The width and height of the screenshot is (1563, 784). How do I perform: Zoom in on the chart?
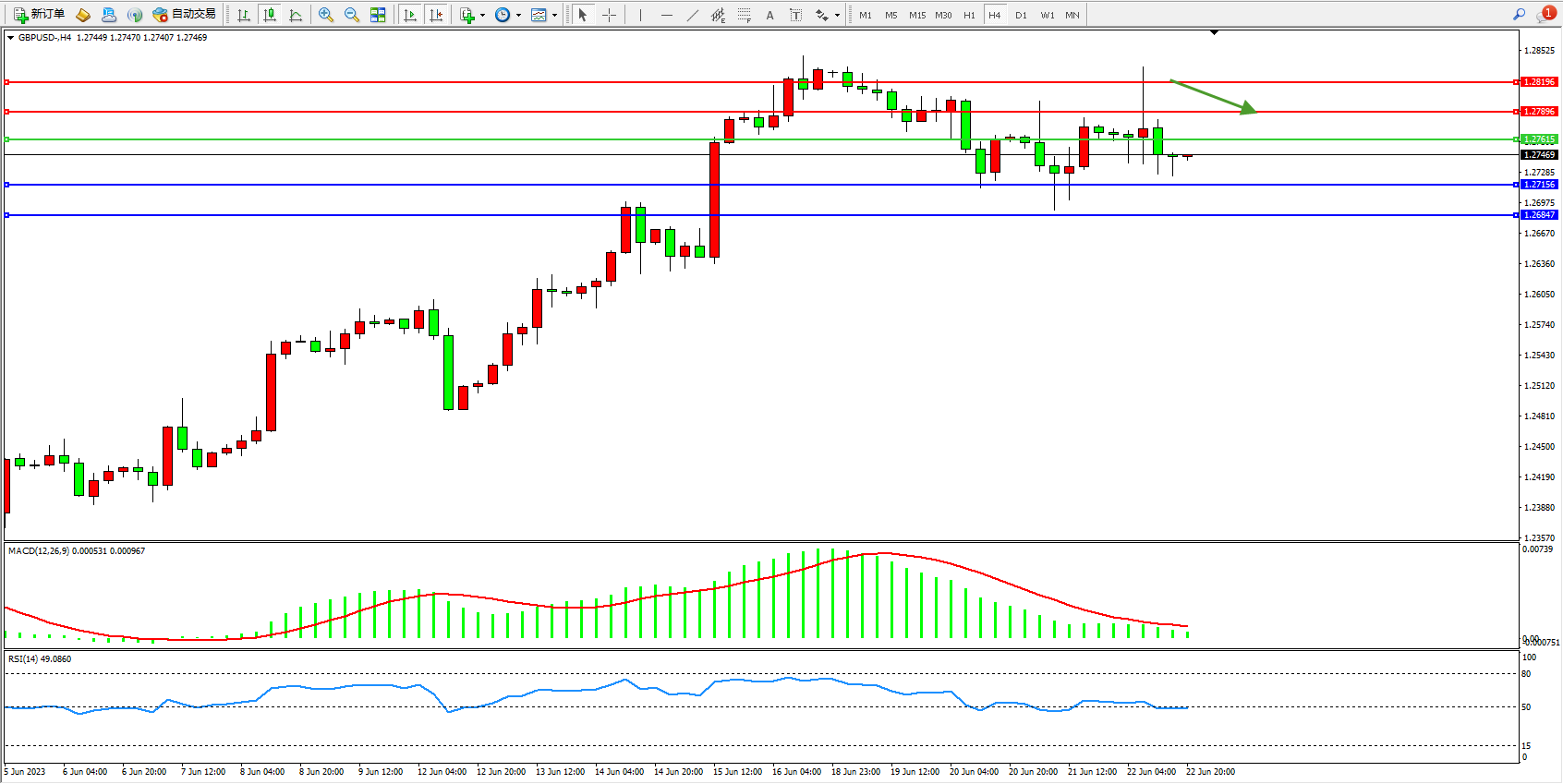(x=325, y=15)
